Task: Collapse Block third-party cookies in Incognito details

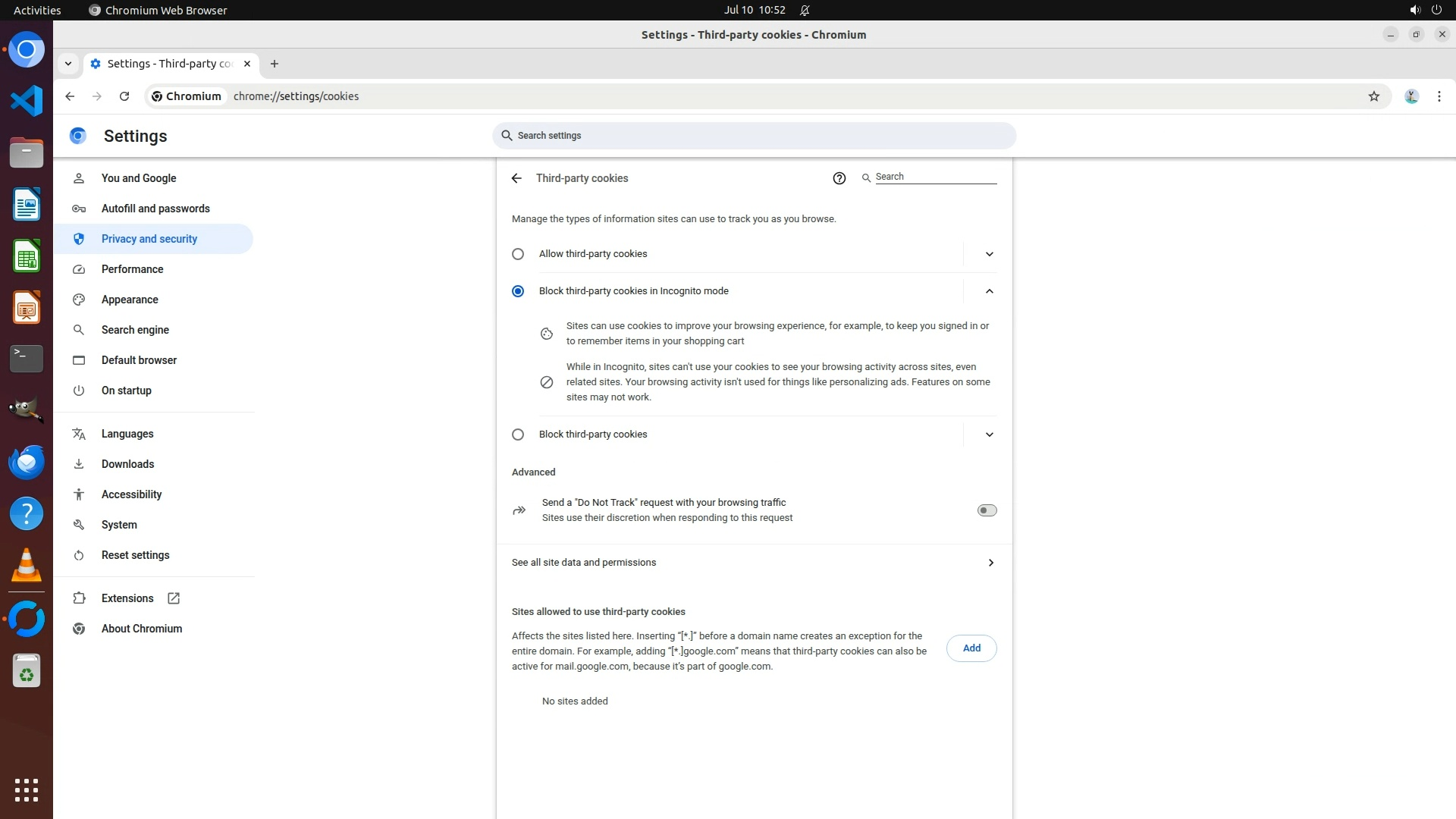Action: [989, 291]
